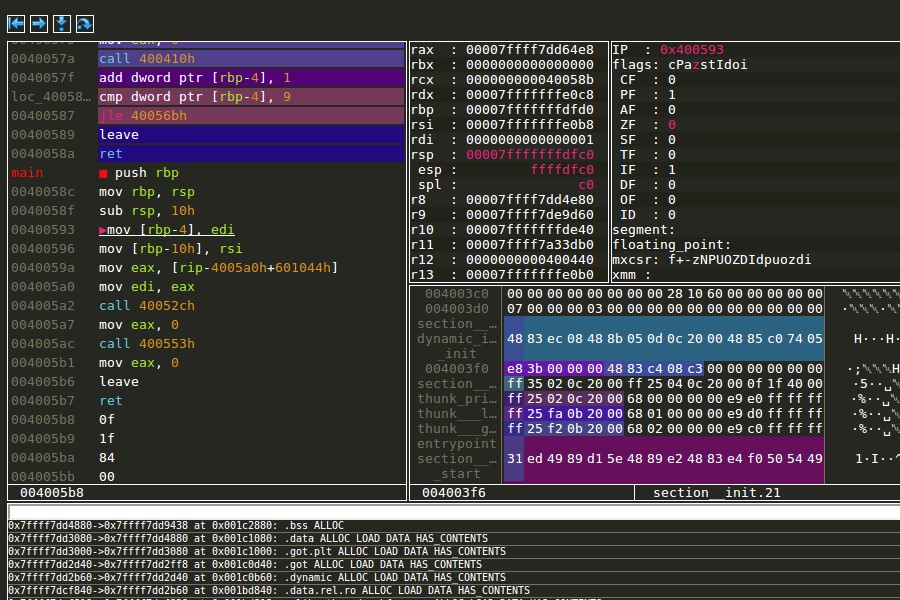Image resolution: width=900 pixels, height=600 pixels.
Task: Follow the 'call 40052ch' instruction
Action: 146,305
